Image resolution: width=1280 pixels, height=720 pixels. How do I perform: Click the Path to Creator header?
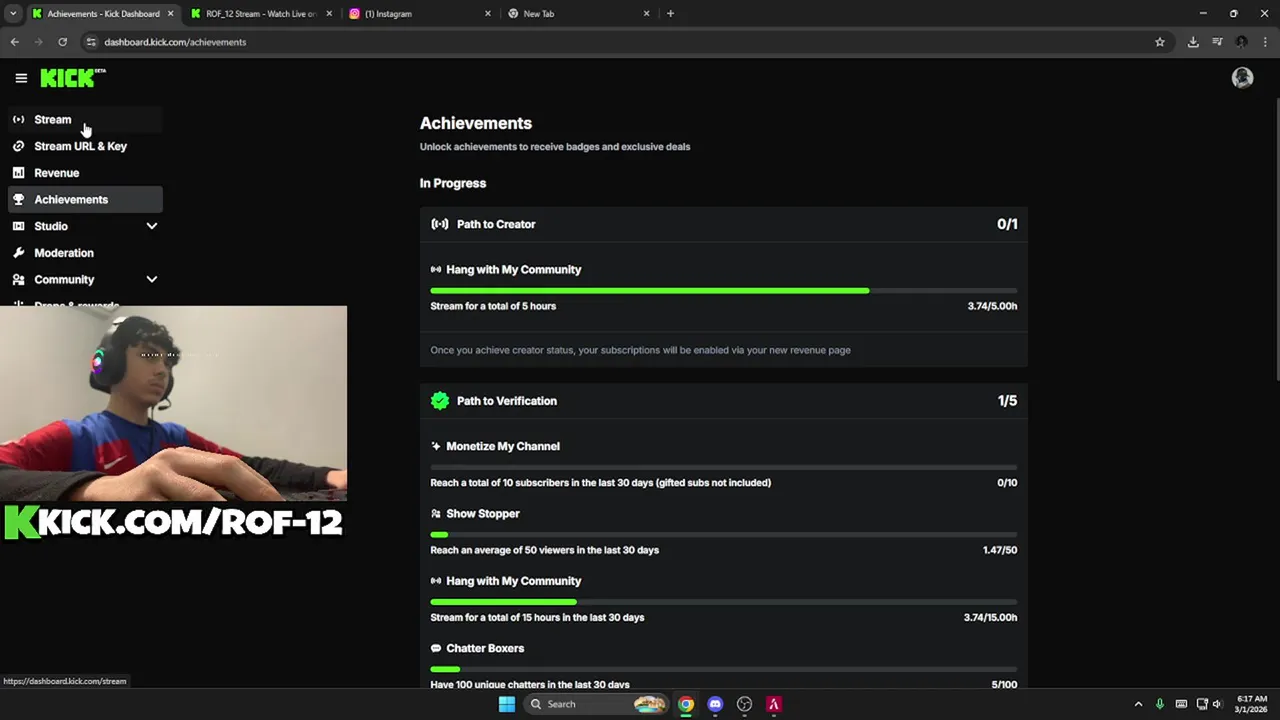[x=724, y=224]
